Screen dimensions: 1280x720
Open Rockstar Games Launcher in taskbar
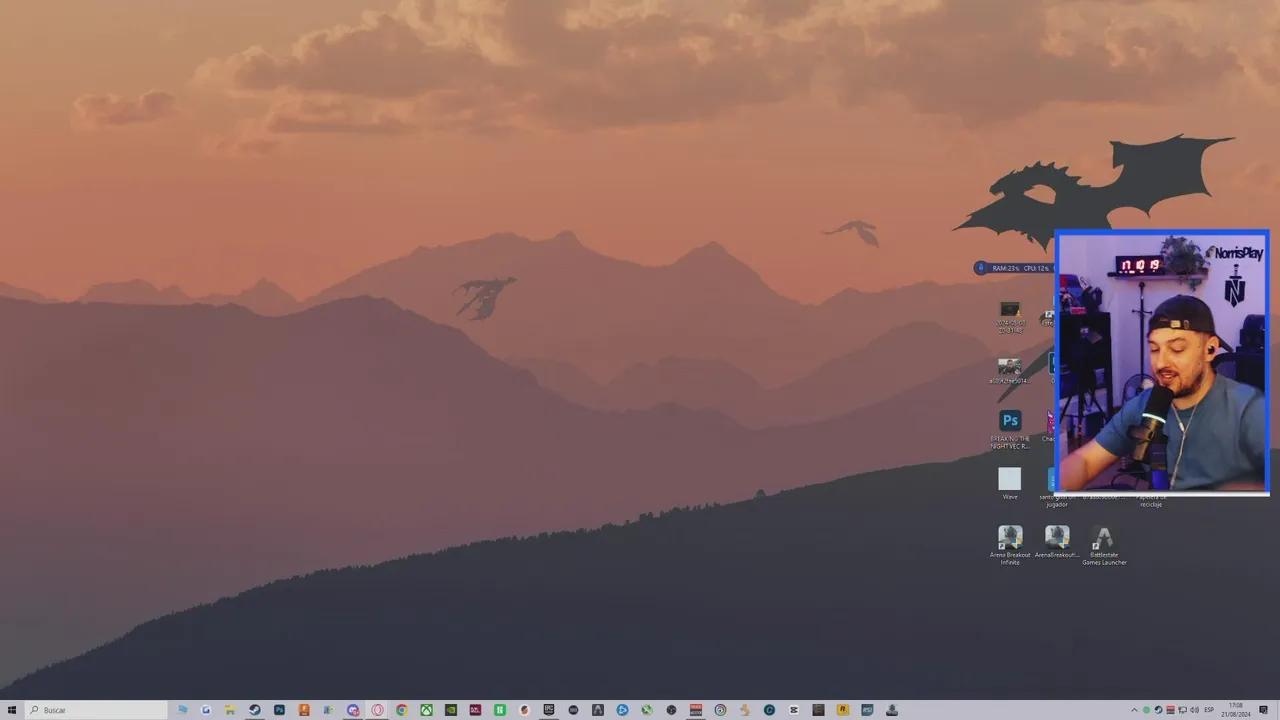[x=843, y=710]
